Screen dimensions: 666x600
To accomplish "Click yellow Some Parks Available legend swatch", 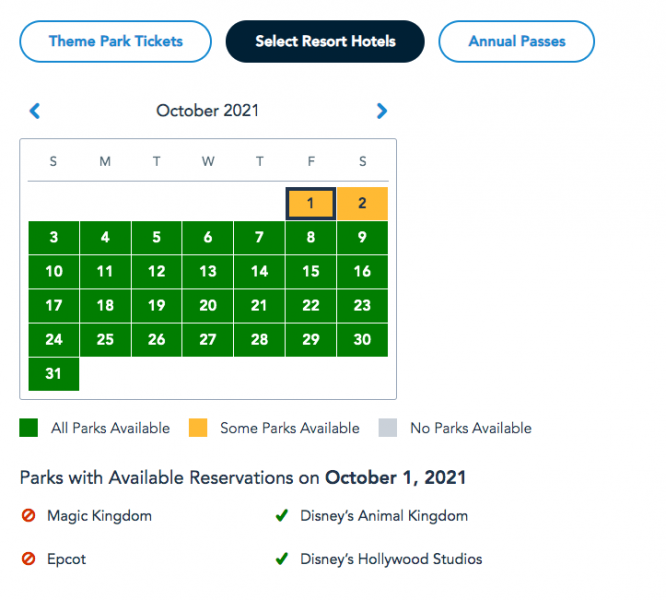I will pyautogui.click(x=197, y=428).
